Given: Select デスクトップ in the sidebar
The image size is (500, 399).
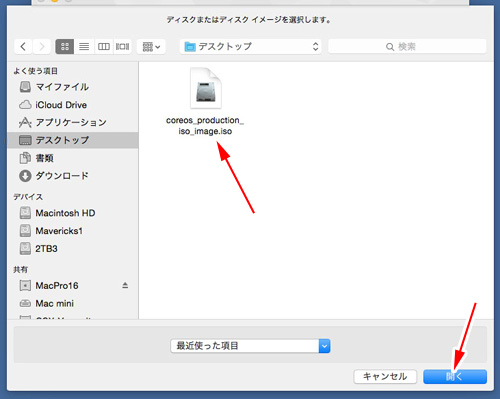Looking at the screenshot, I should [72, 140].
